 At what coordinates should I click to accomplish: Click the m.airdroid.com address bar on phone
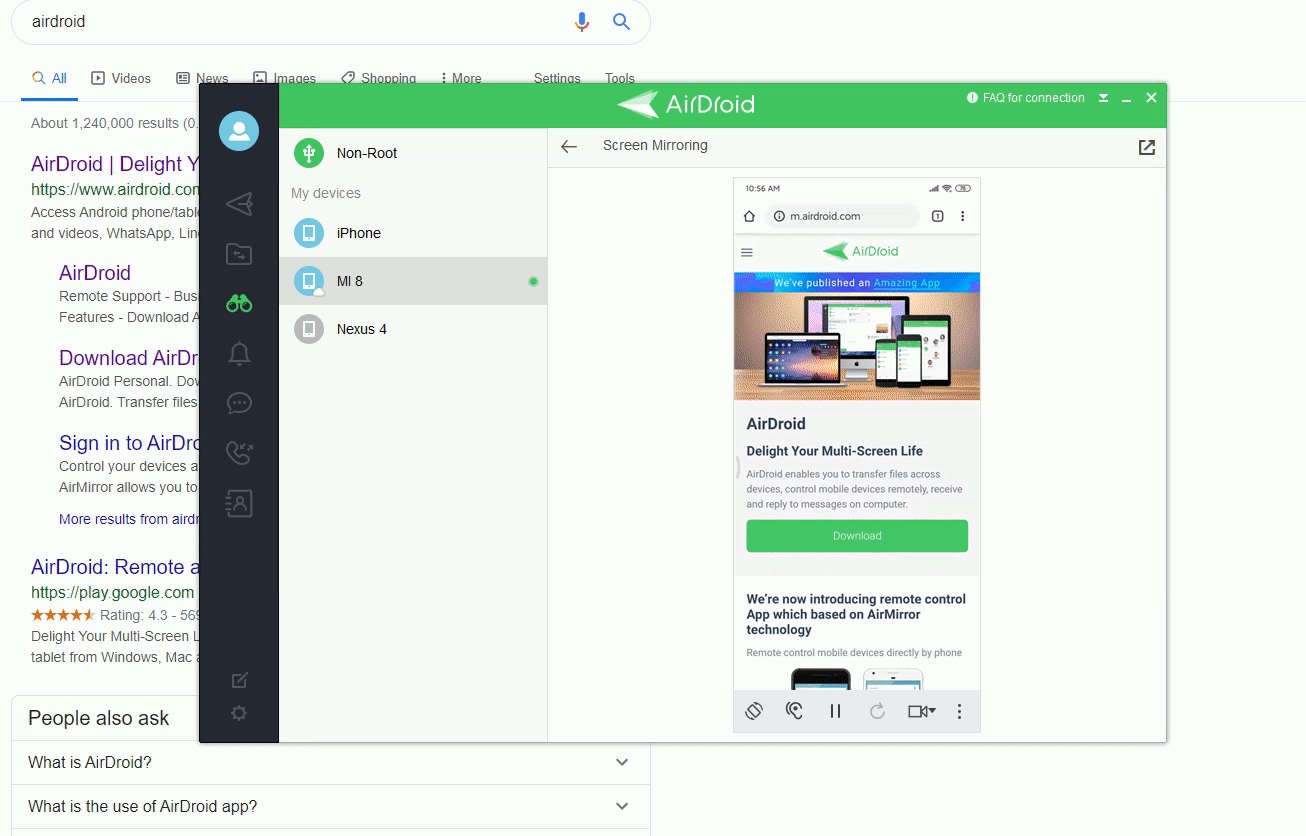coord(842,216)
